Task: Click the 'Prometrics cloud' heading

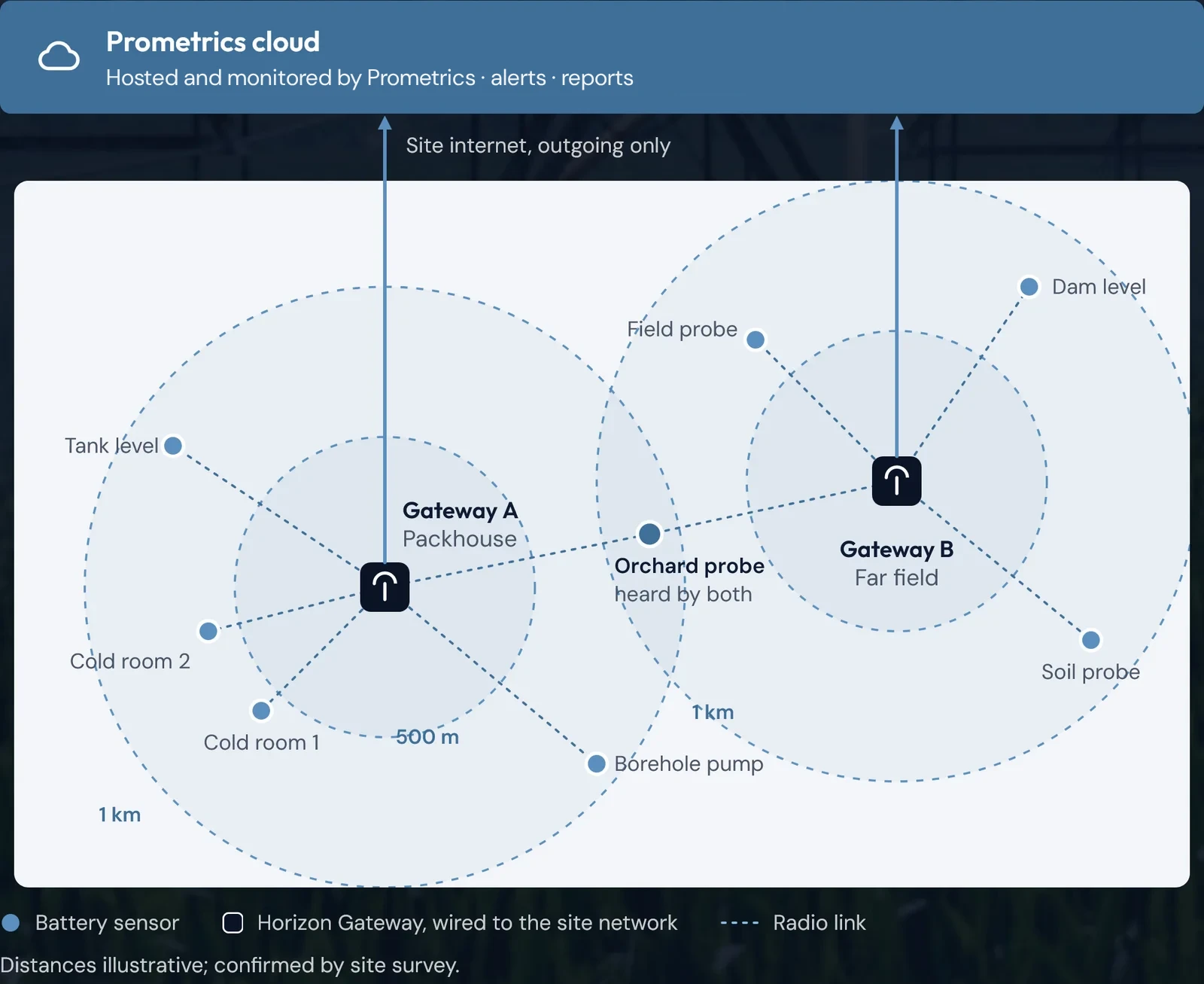Action: tap(213, 42)
